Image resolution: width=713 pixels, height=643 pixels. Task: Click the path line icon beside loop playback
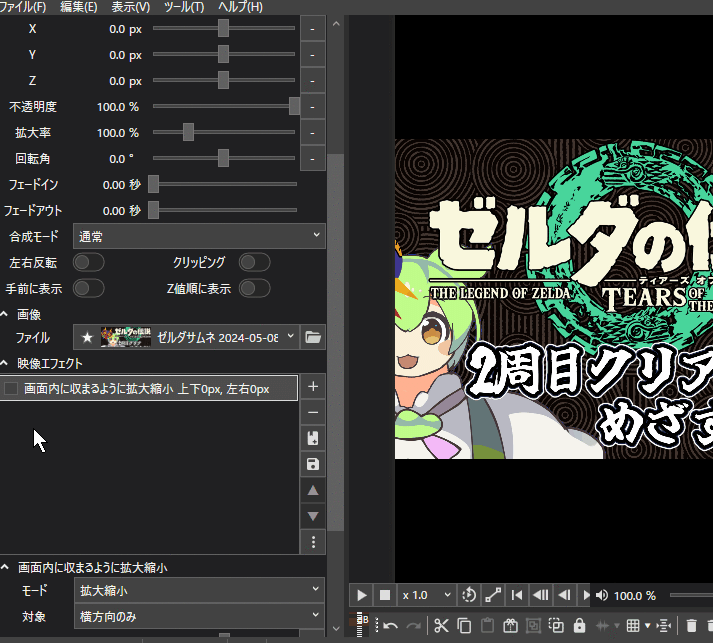[493, 595]
